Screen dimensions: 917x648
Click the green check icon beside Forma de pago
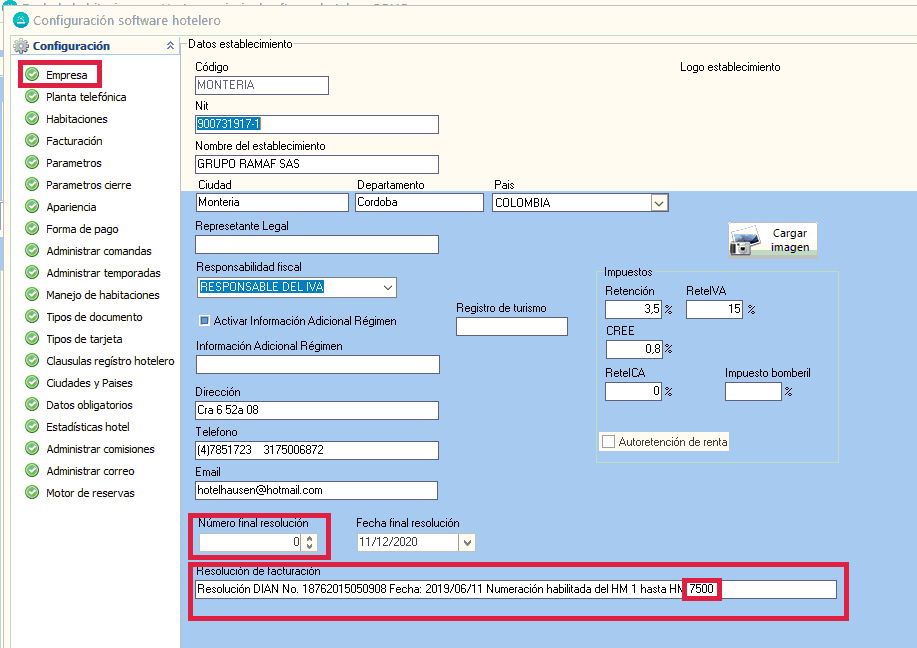[x=32, y=229]
